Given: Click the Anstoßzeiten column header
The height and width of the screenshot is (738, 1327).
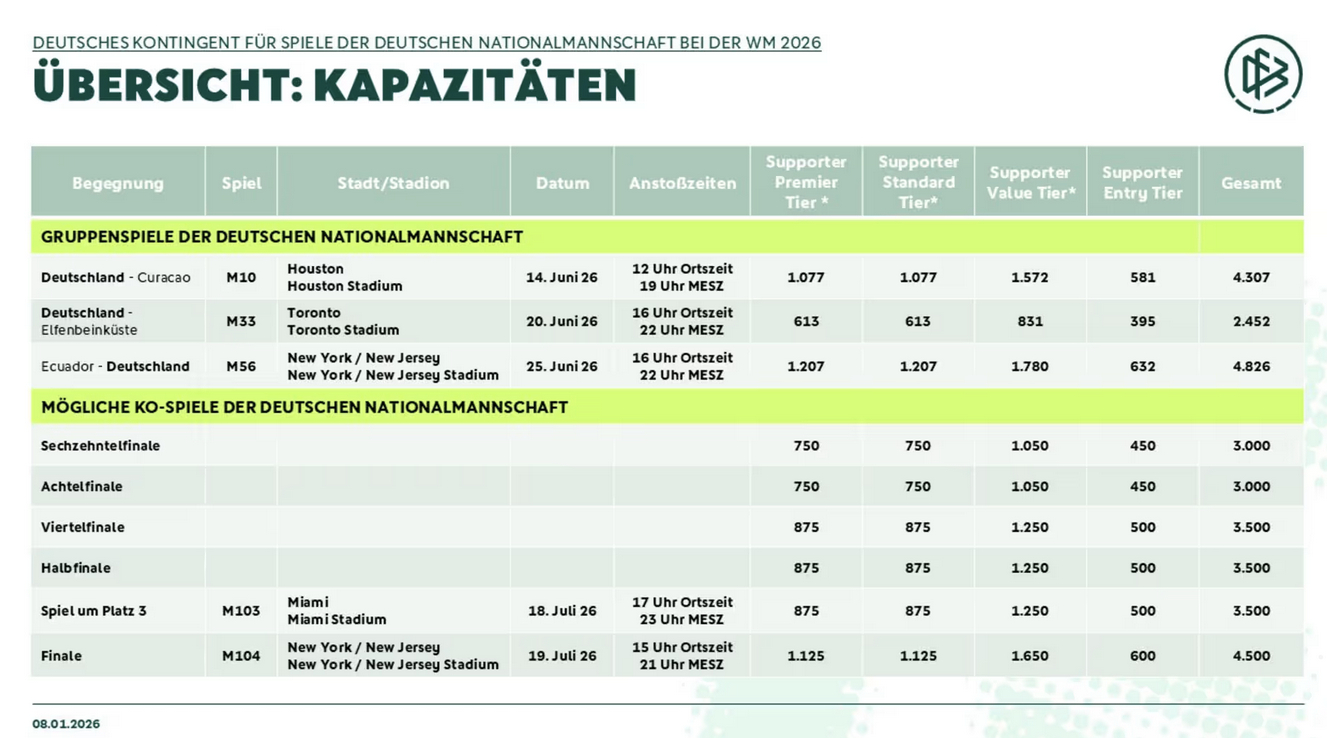Looking at the screenshot, I should pyautogui.click(x=682, y=183).
